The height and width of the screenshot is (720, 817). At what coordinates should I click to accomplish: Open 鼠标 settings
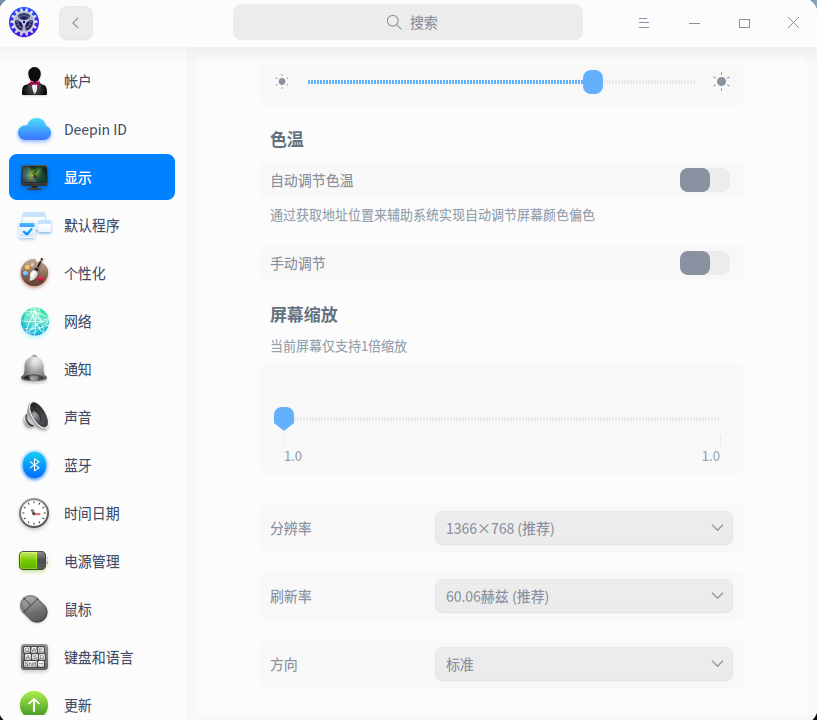(92, 609)
